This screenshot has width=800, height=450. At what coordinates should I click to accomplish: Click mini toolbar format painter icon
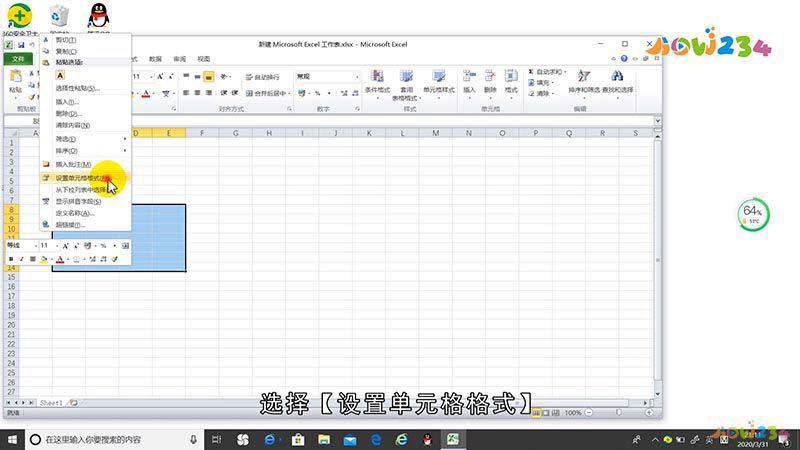click(x=115, y=259)
